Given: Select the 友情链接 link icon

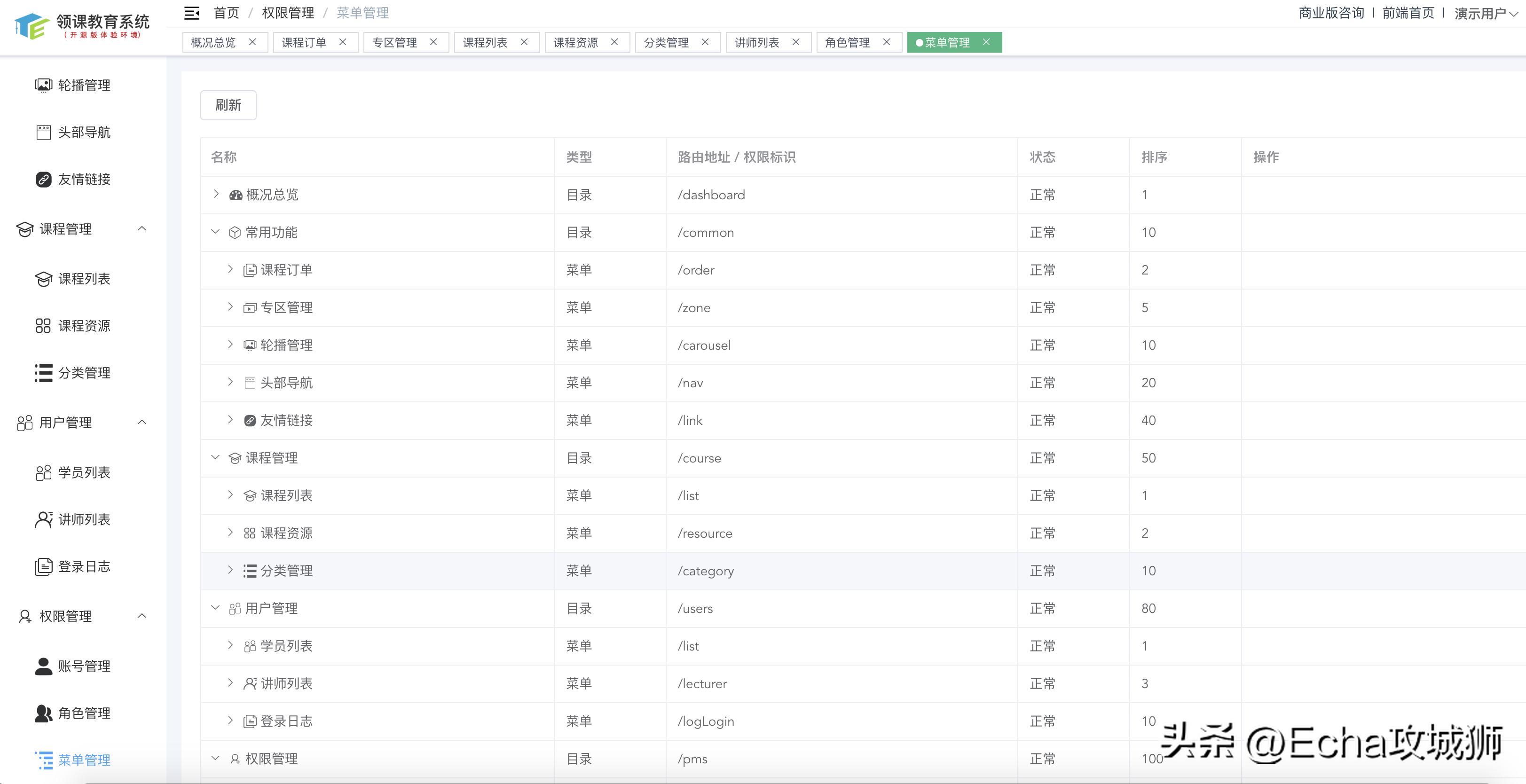Looking at the screenshot, I should [x=43, y=180].
